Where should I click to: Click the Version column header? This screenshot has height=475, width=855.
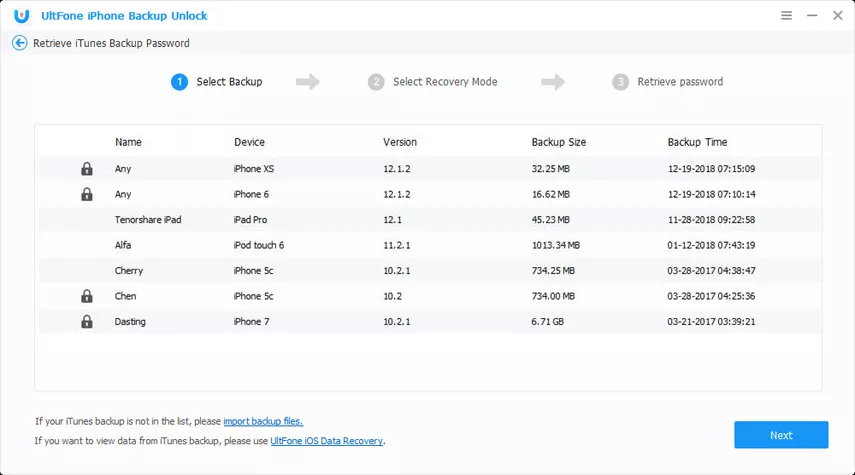tap(400, 142)
